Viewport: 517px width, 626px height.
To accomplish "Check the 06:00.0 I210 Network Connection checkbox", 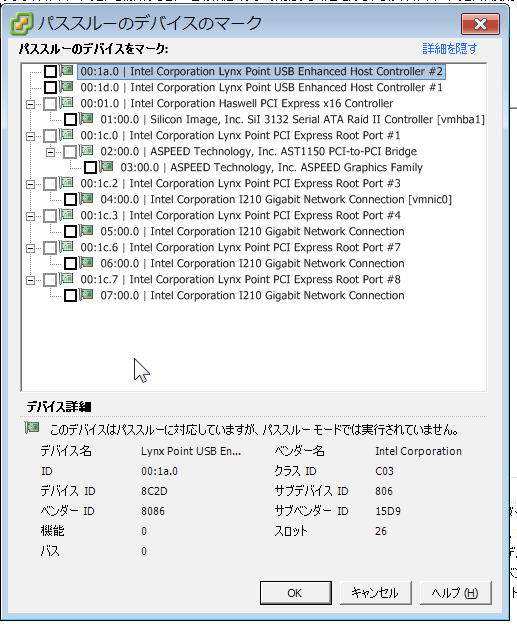I will [70, 263].
